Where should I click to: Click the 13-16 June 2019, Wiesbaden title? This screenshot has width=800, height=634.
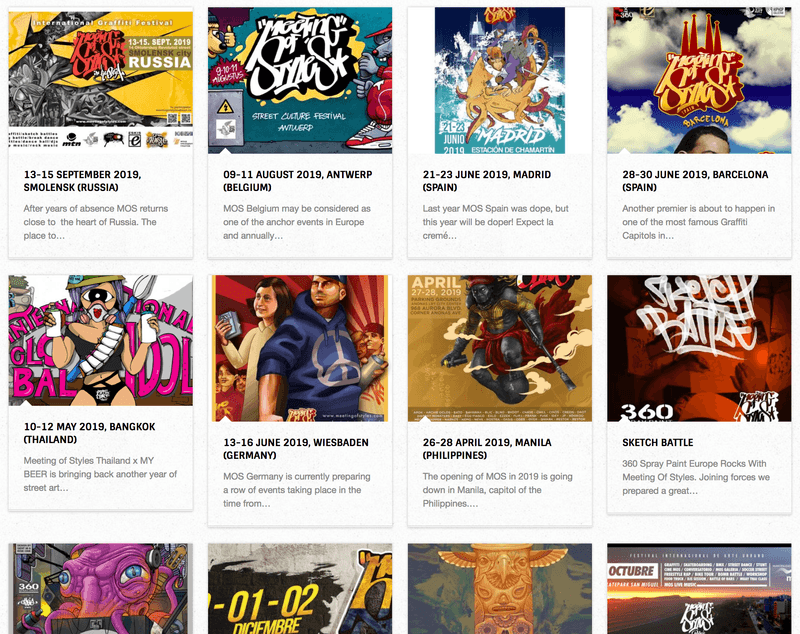[296, 449]
